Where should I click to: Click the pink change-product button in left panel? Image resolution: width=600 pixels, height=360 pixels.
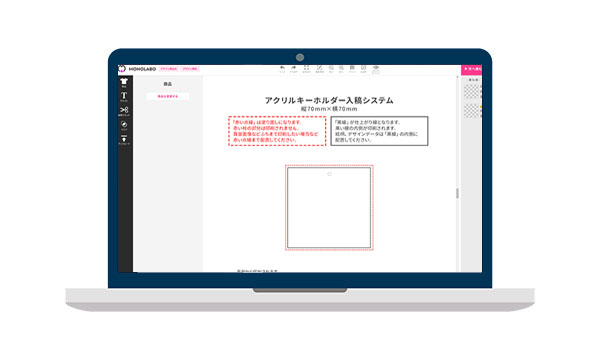(x=168, y=96)
